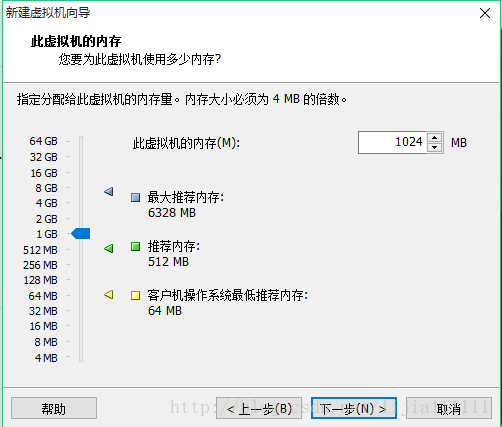
Task: Click the green square legend for 推荐内存
Action: click(135, 247)
